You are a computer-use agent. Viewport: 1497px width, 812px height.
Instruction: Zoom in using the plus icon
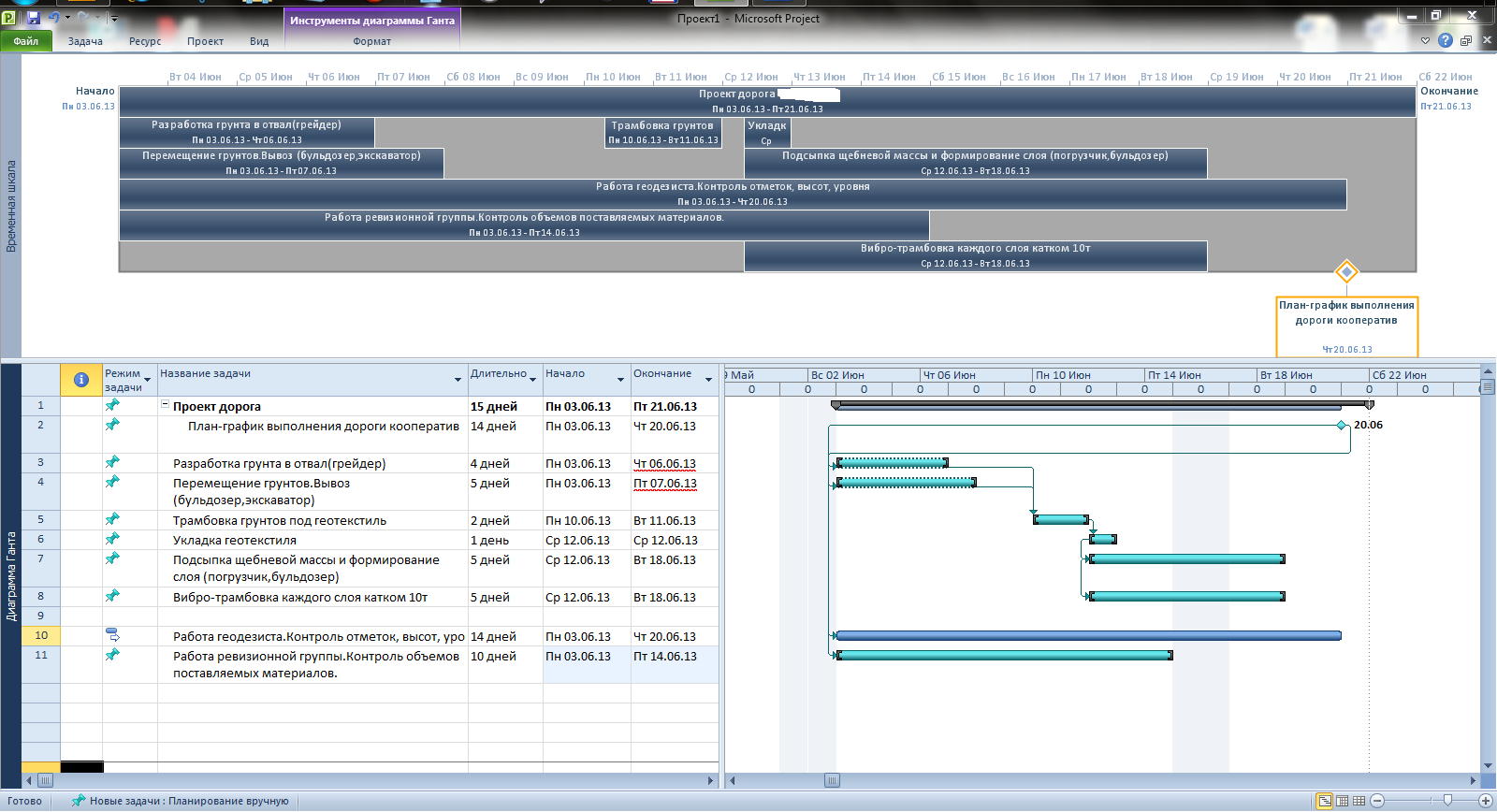pos(1485,801)
